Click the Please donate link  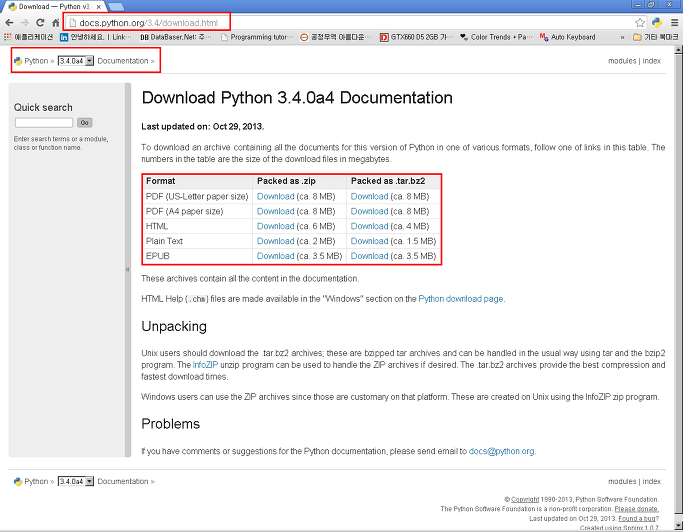tap(636, 509)
